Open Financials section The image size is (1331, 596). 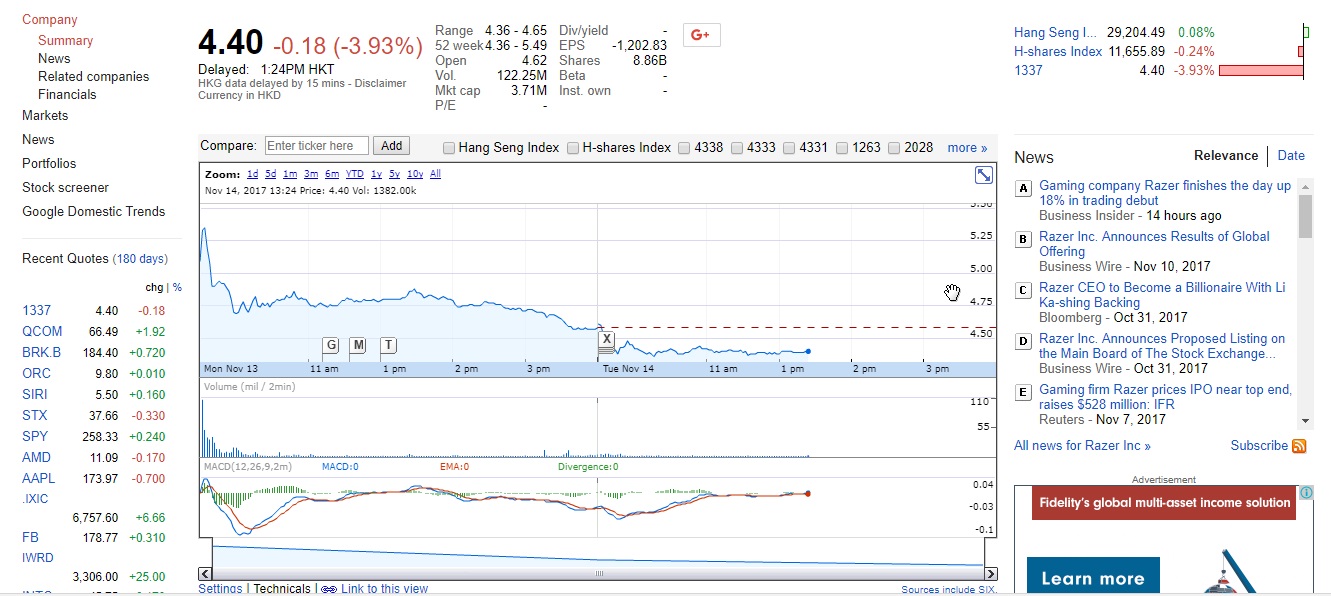click(67, 94)
